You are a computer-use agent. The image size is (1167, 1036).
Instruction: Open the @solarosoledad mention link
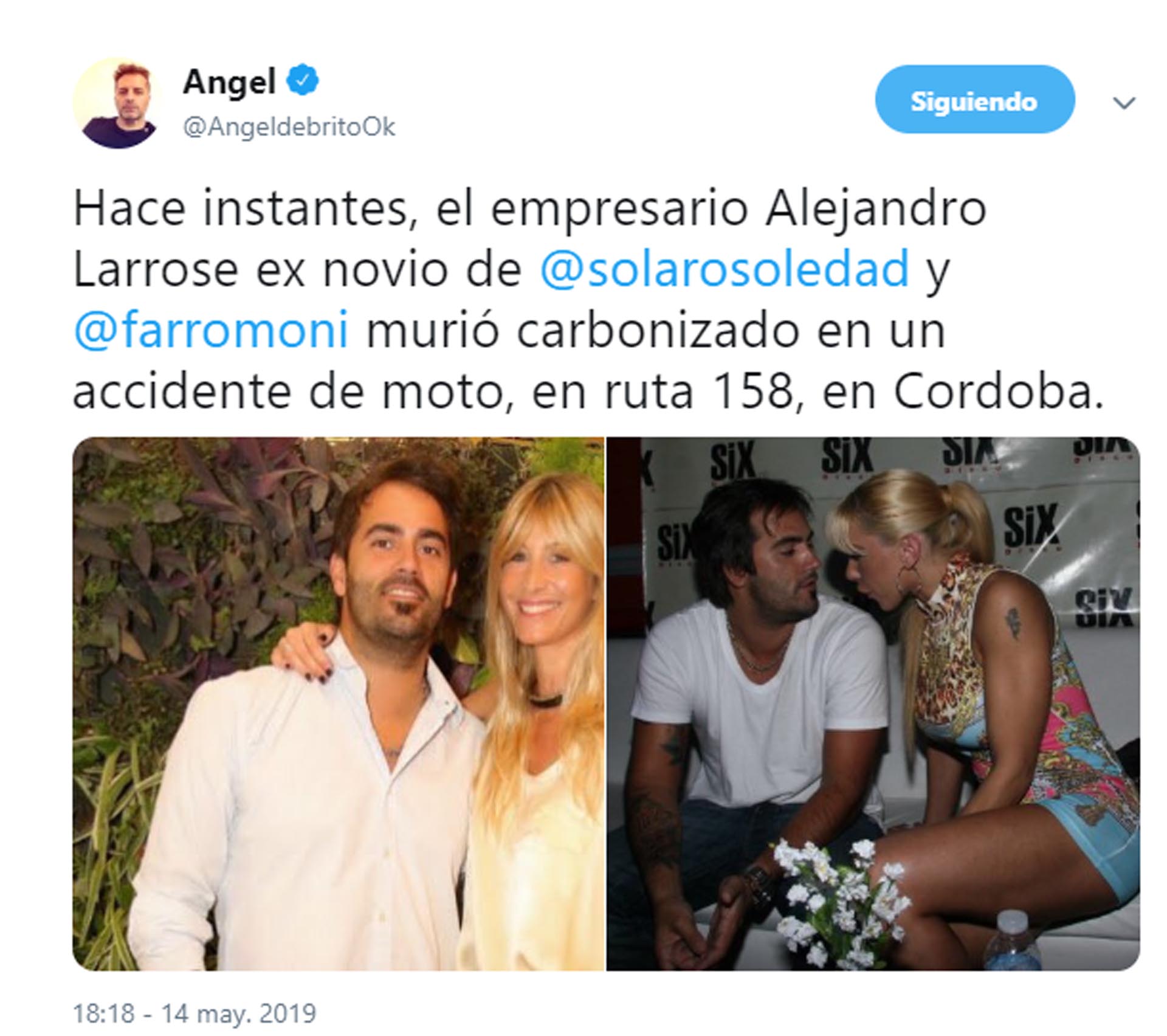(x=725, y=269)
